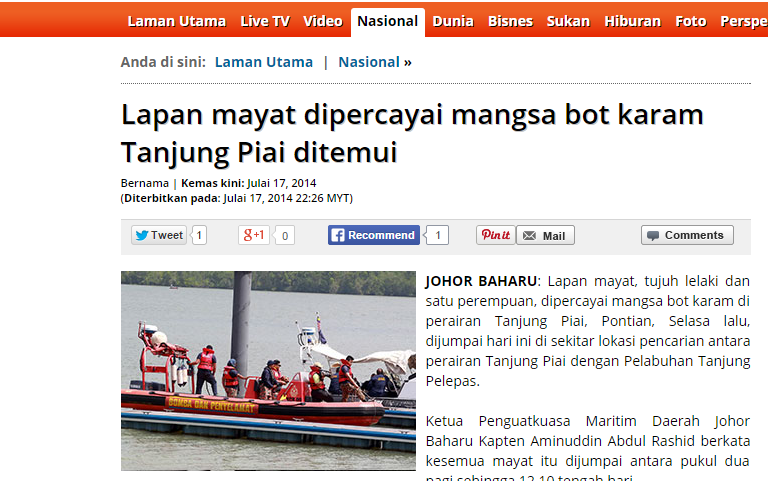Click Nasional breadcrumb link

[x=369, y=62]
